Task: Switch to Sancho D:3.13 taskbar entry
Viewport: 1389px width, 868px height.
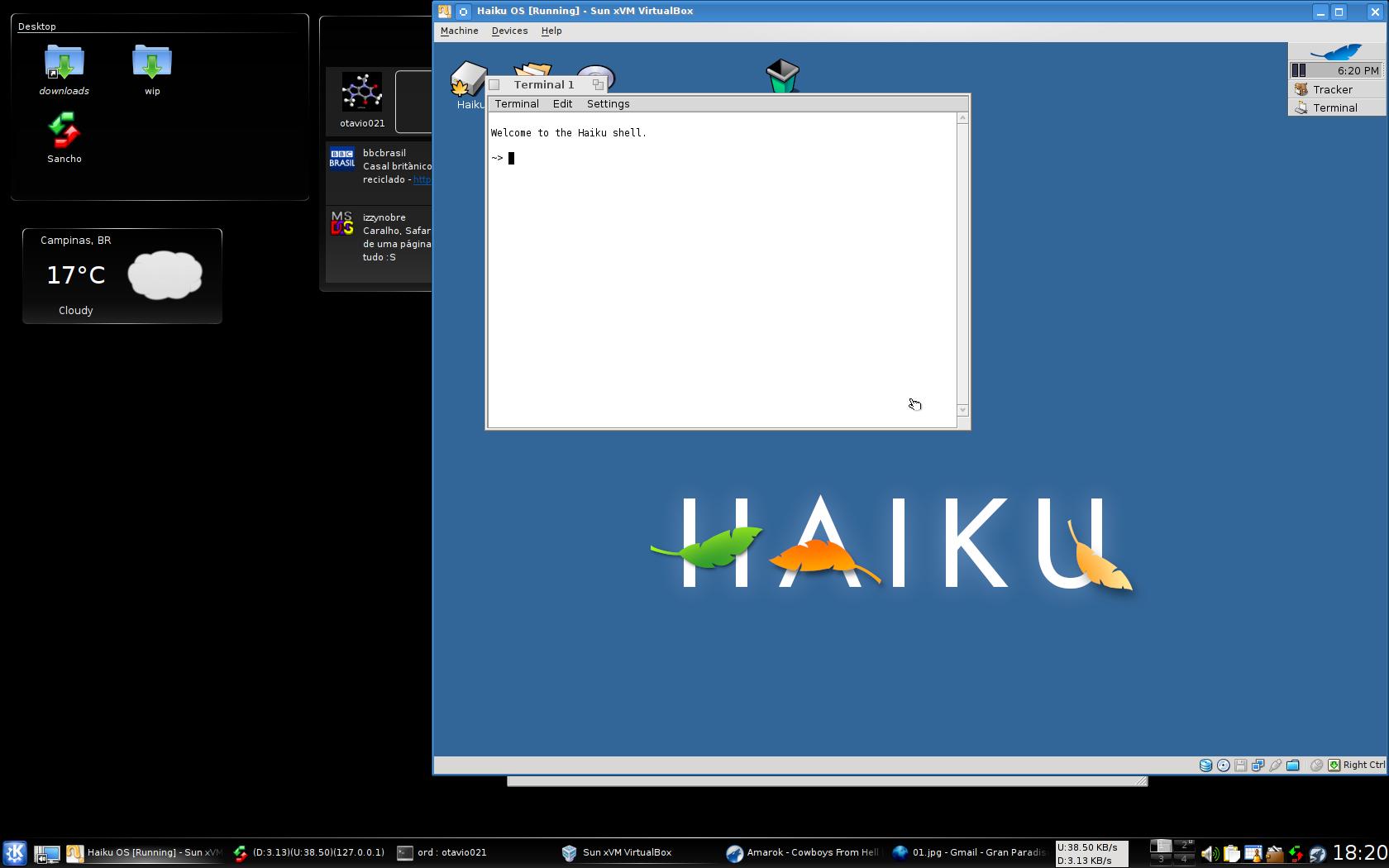Action: tap(309, 852)
